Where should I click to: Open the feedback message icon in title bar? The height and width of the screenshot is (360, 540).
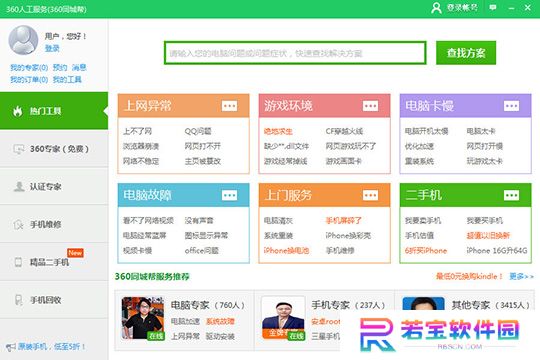pos(493,7)
